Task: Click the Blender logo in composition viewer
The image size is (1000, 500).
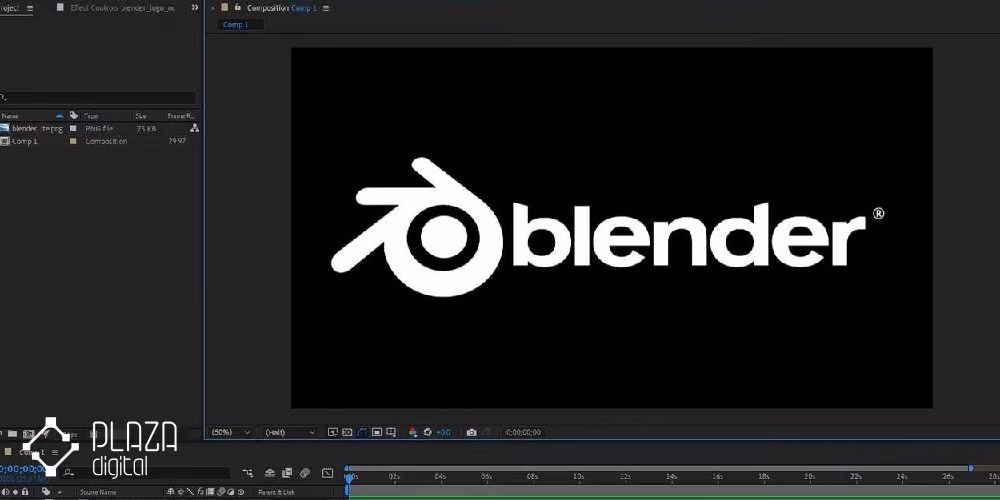Action: 607,227
